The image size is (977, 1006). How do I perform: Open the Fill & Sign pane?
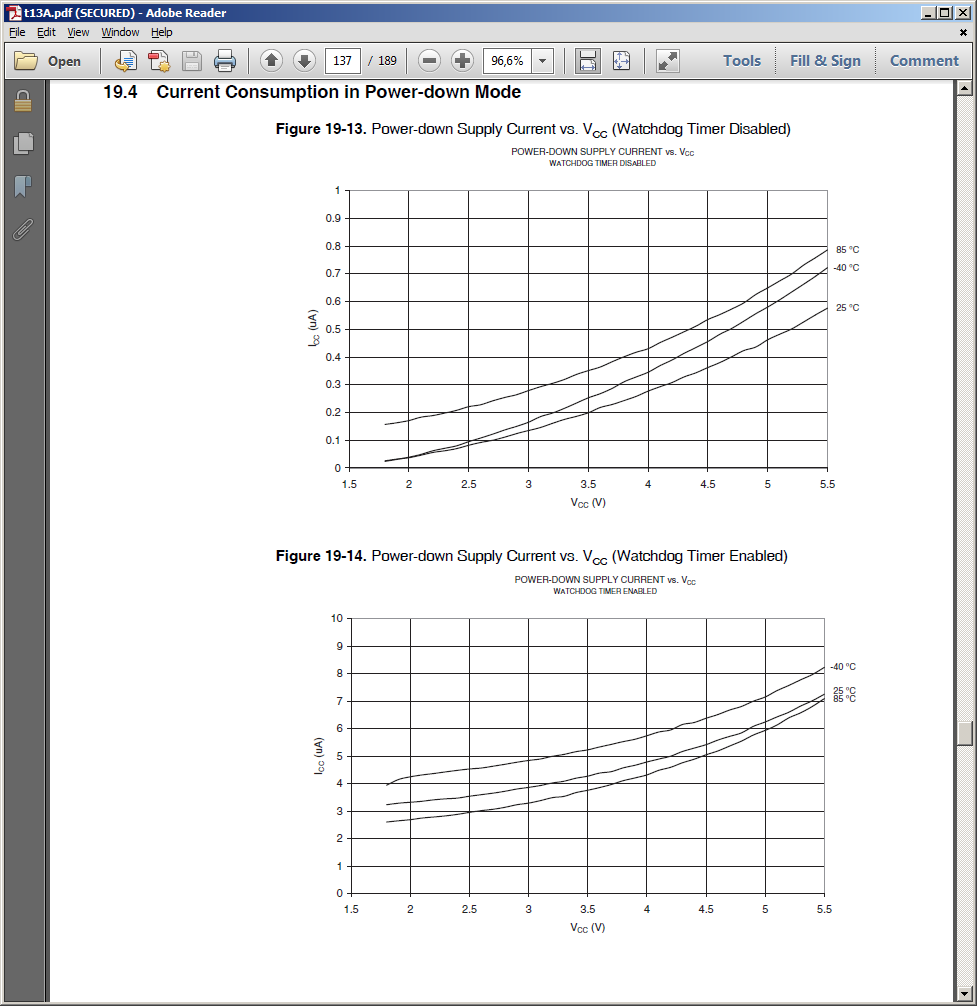click(825, 61)
